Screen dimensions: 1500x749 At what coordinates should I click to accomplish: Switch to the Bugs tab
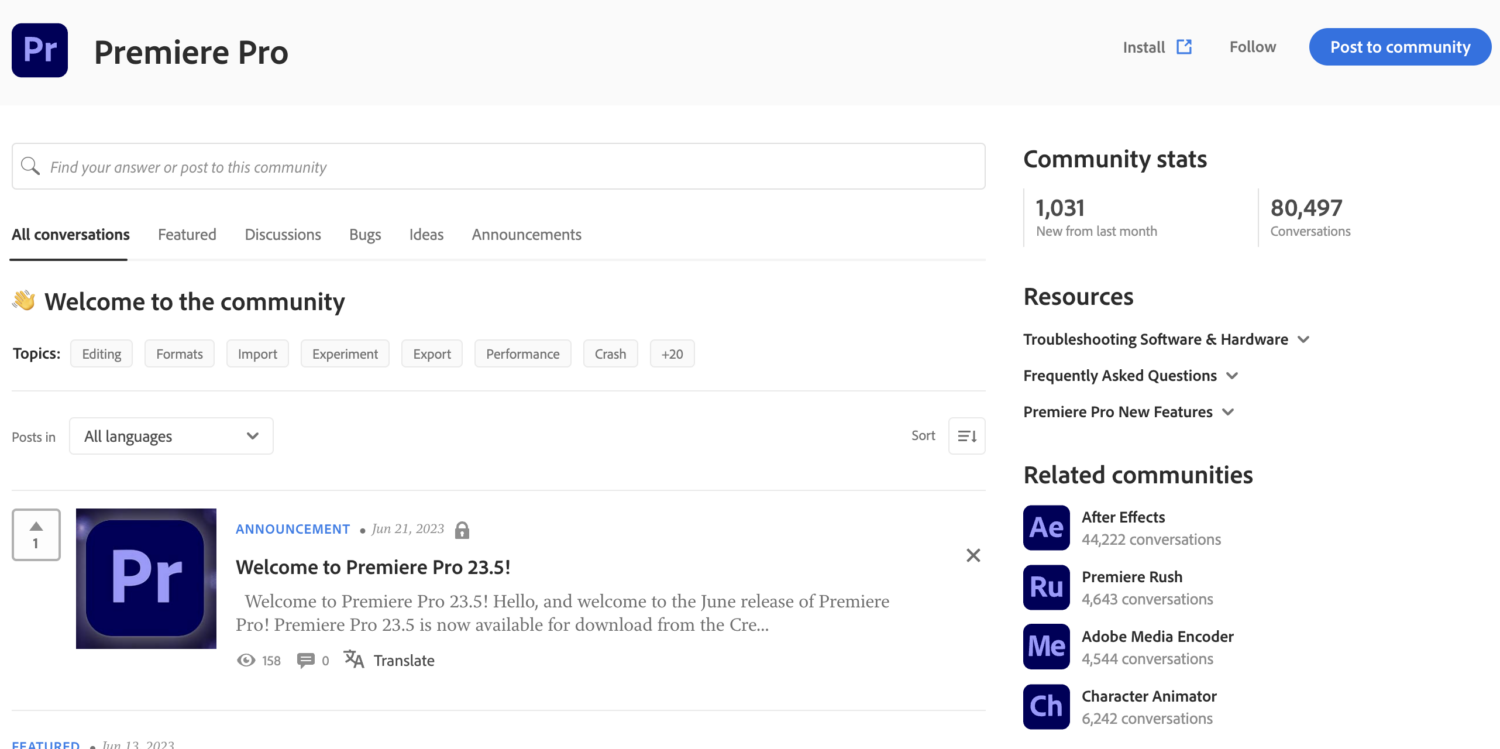coord(365,234)
